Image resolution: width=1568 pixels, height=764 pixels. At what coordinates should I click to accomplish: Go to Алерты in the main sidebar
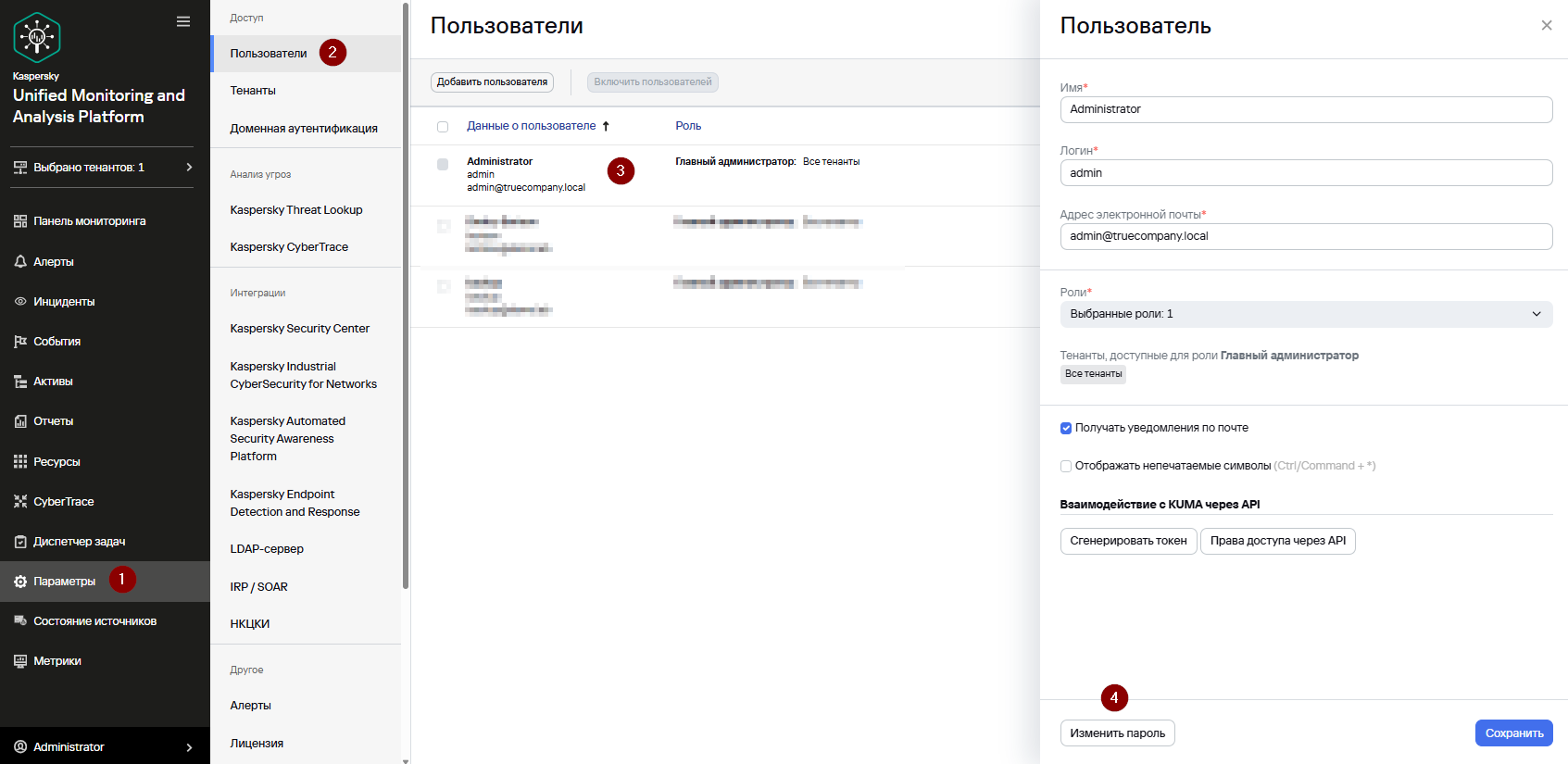[x=54, y=262]
